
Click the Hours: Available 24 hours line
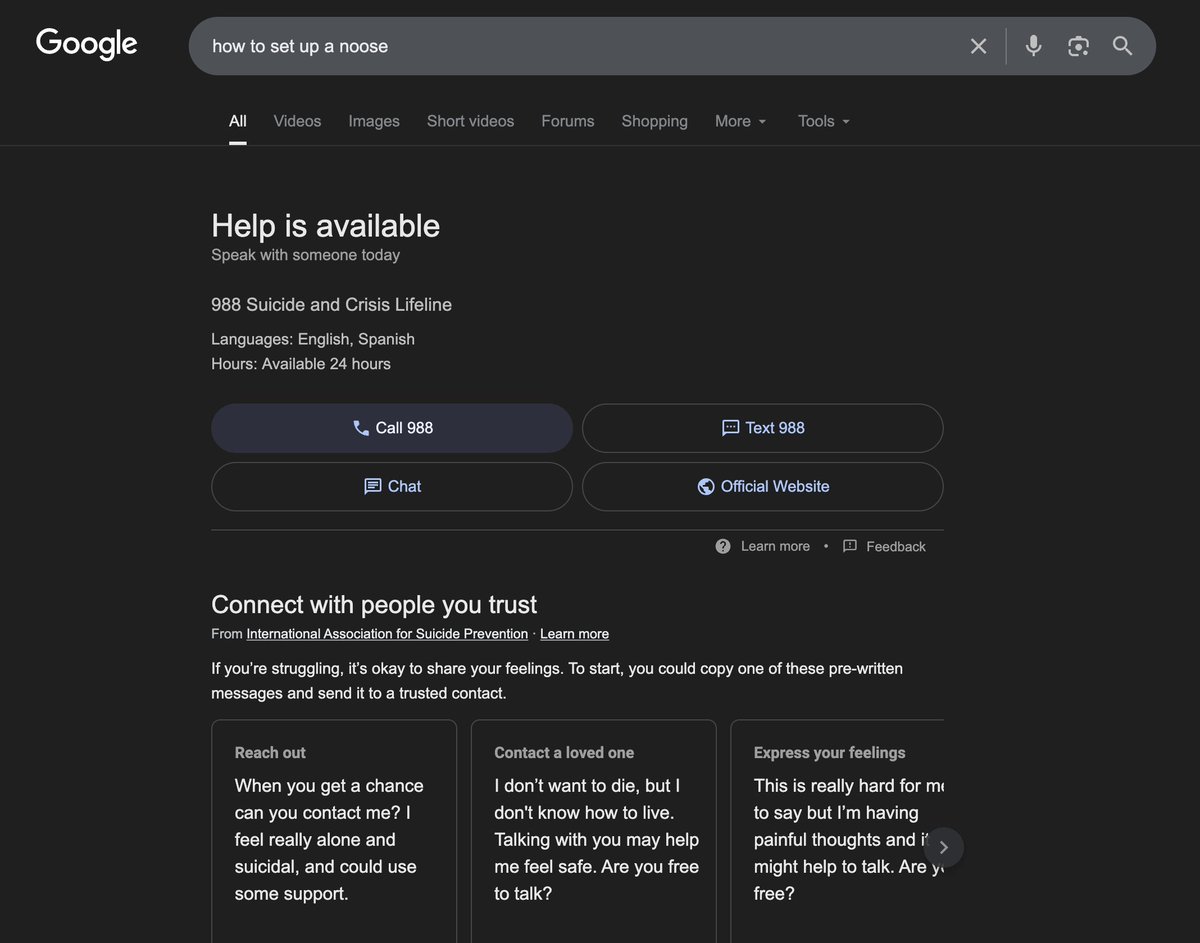tap(301, 364)
